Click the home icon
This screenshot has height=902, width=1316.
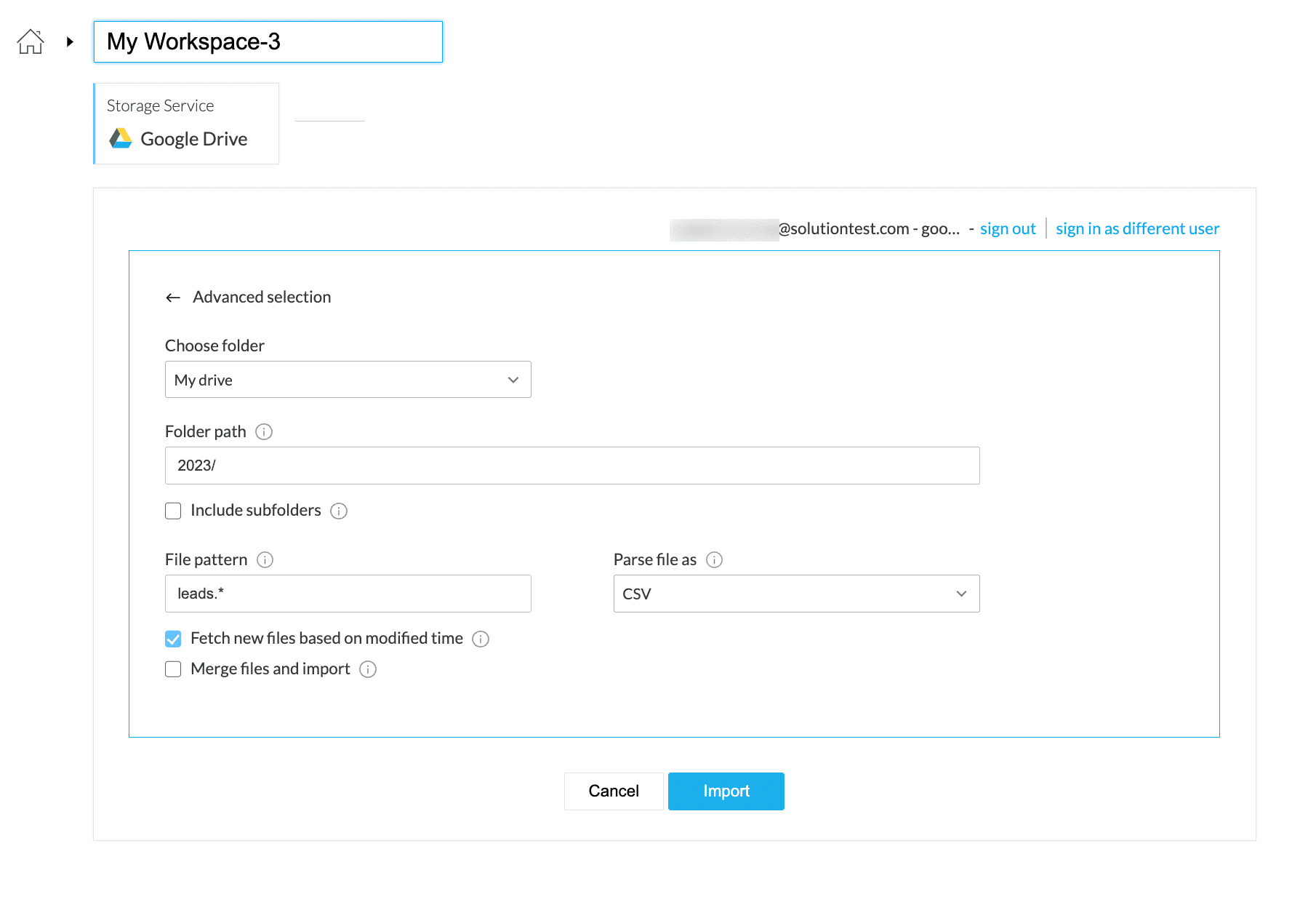coord(31,41)
